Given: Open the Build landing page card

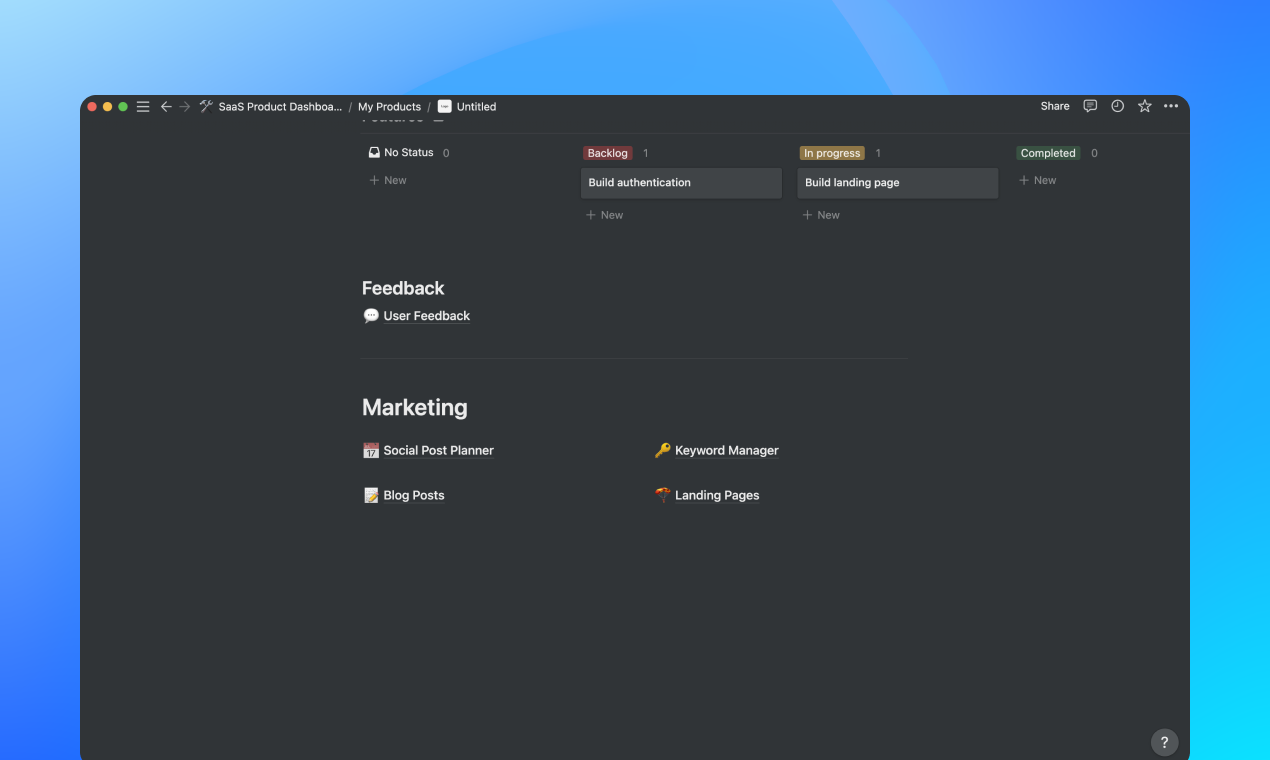Looking at the screenshot, I should [897, 182].
